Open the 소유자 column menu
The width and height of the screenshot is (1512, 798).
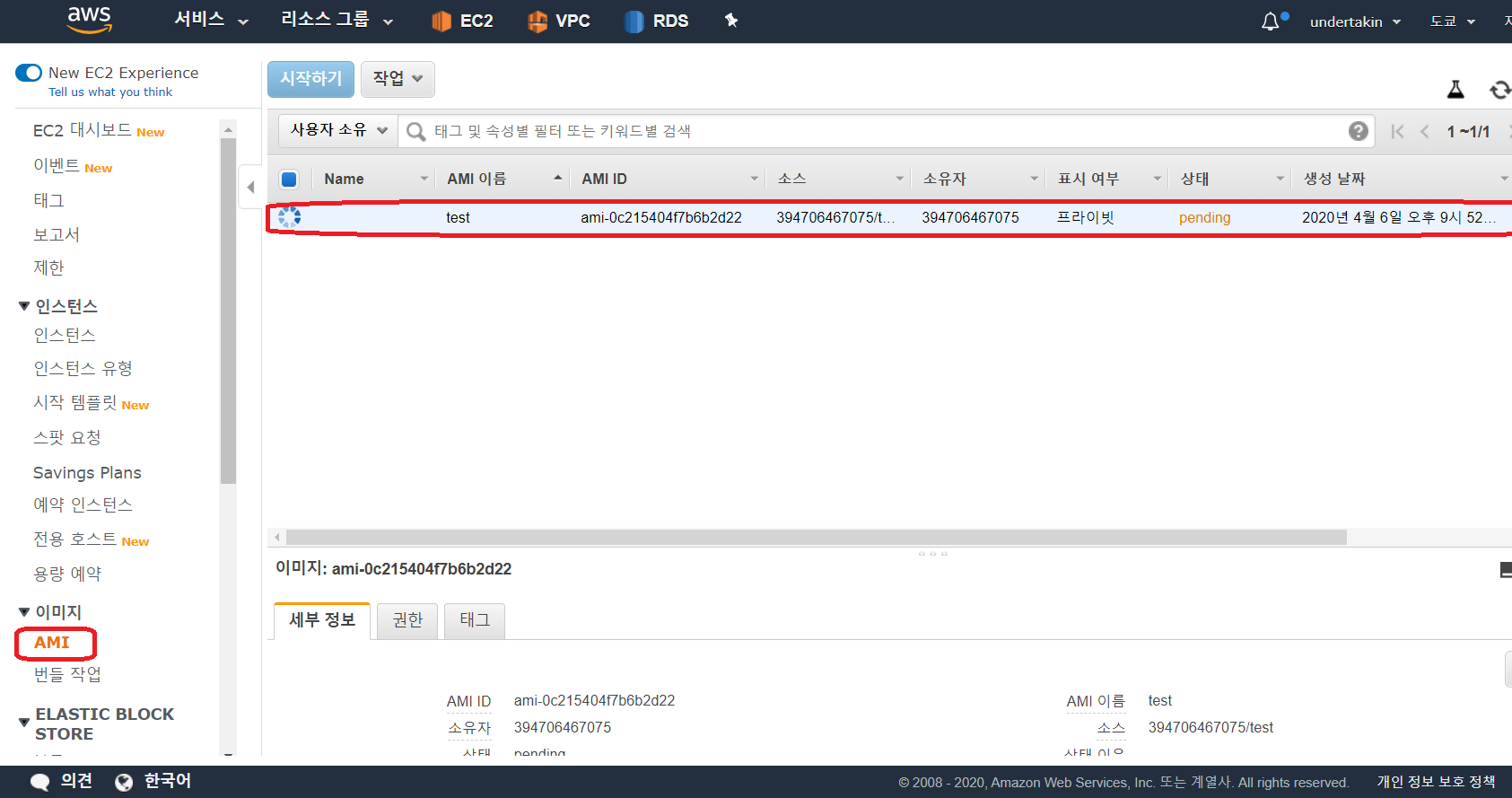coord(1034,179)
